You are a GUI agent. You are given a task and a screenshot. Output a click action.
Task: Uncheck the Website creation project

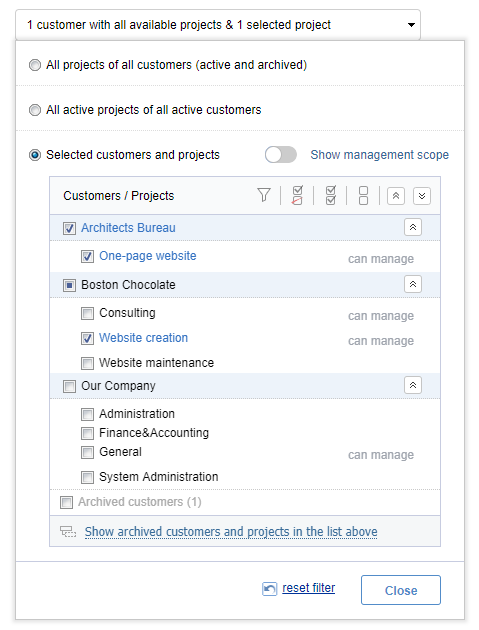tap(87, 338)
